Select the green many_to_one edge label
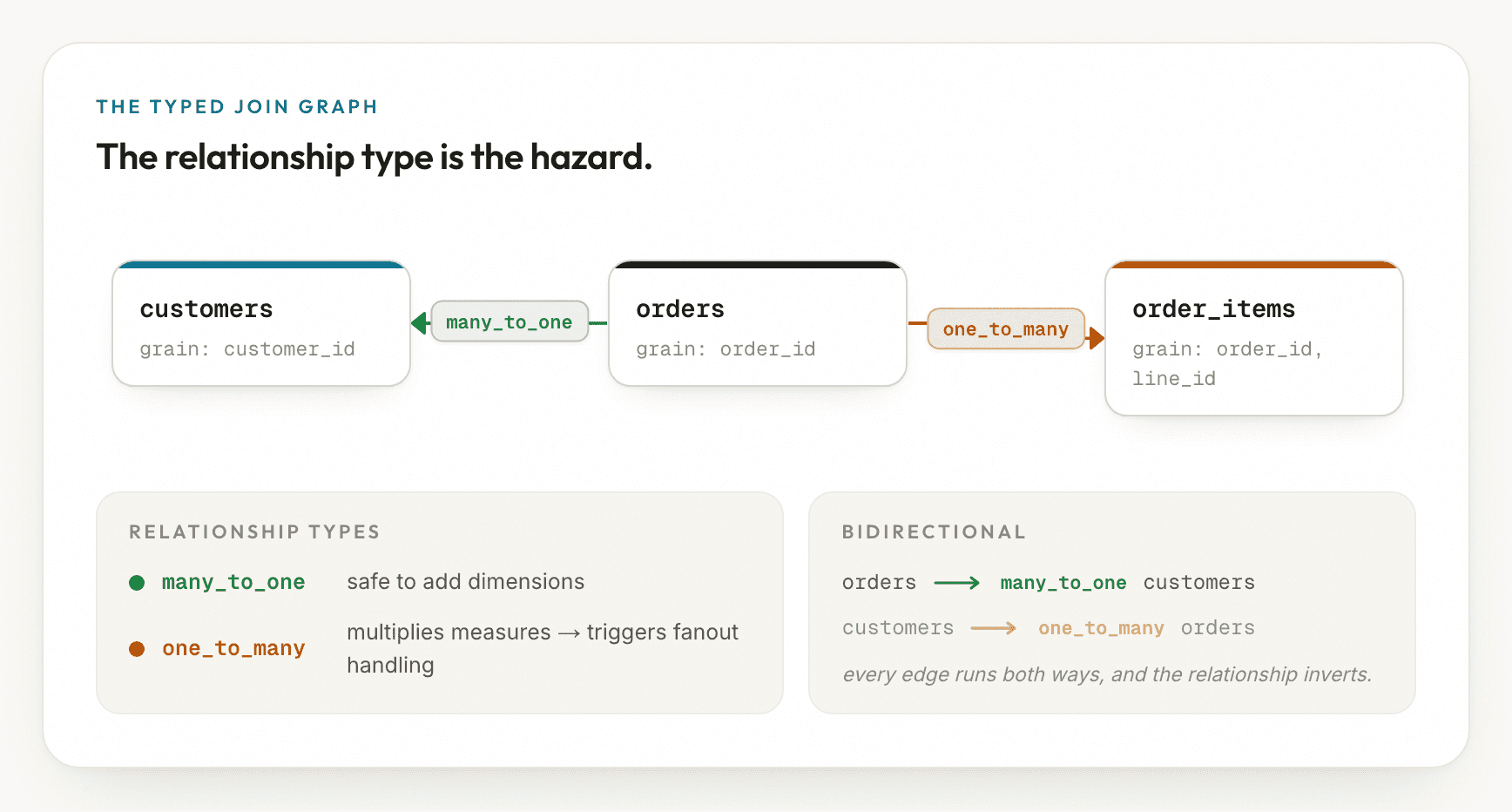The height and width of the screenshot is (812, 1512). click(510, 322)
